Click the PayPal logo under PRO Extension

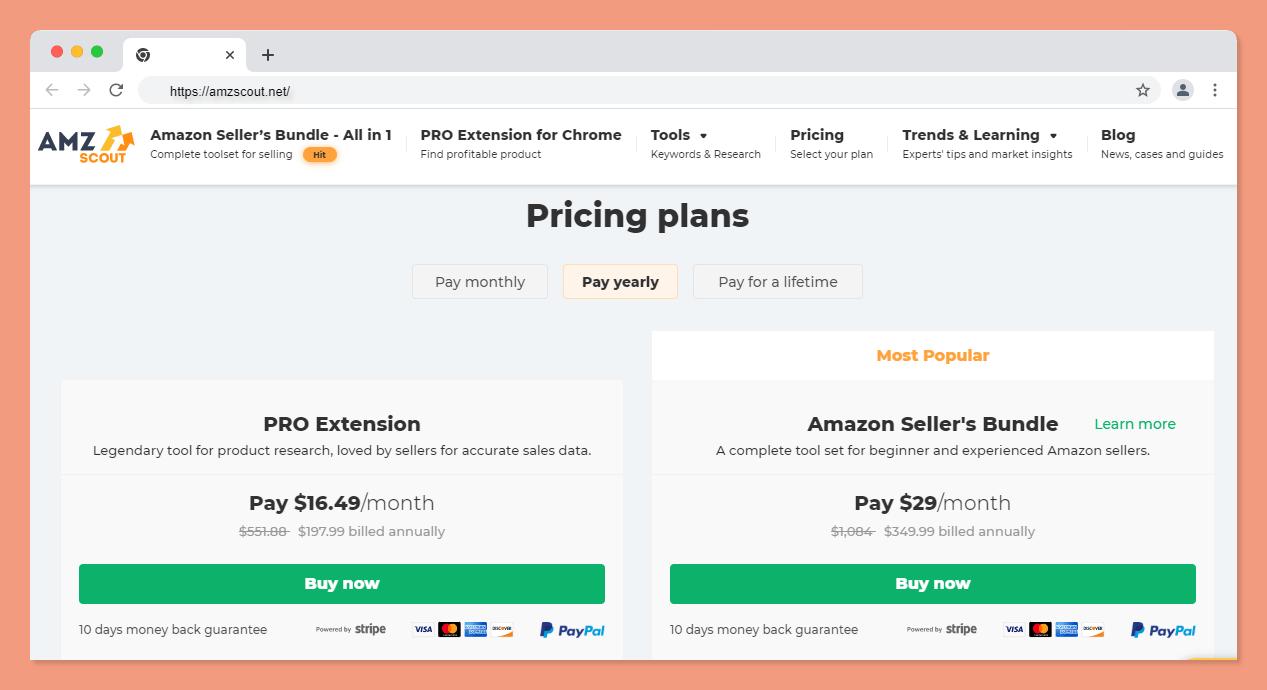point(572,630)
